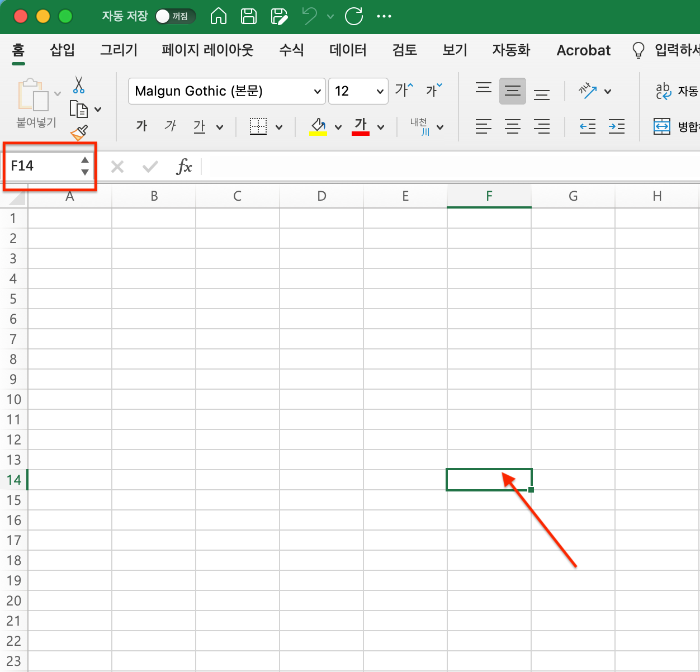Expand borders dropdown arrow
Screen dimensions: 700x672
[x=279, y=127]
